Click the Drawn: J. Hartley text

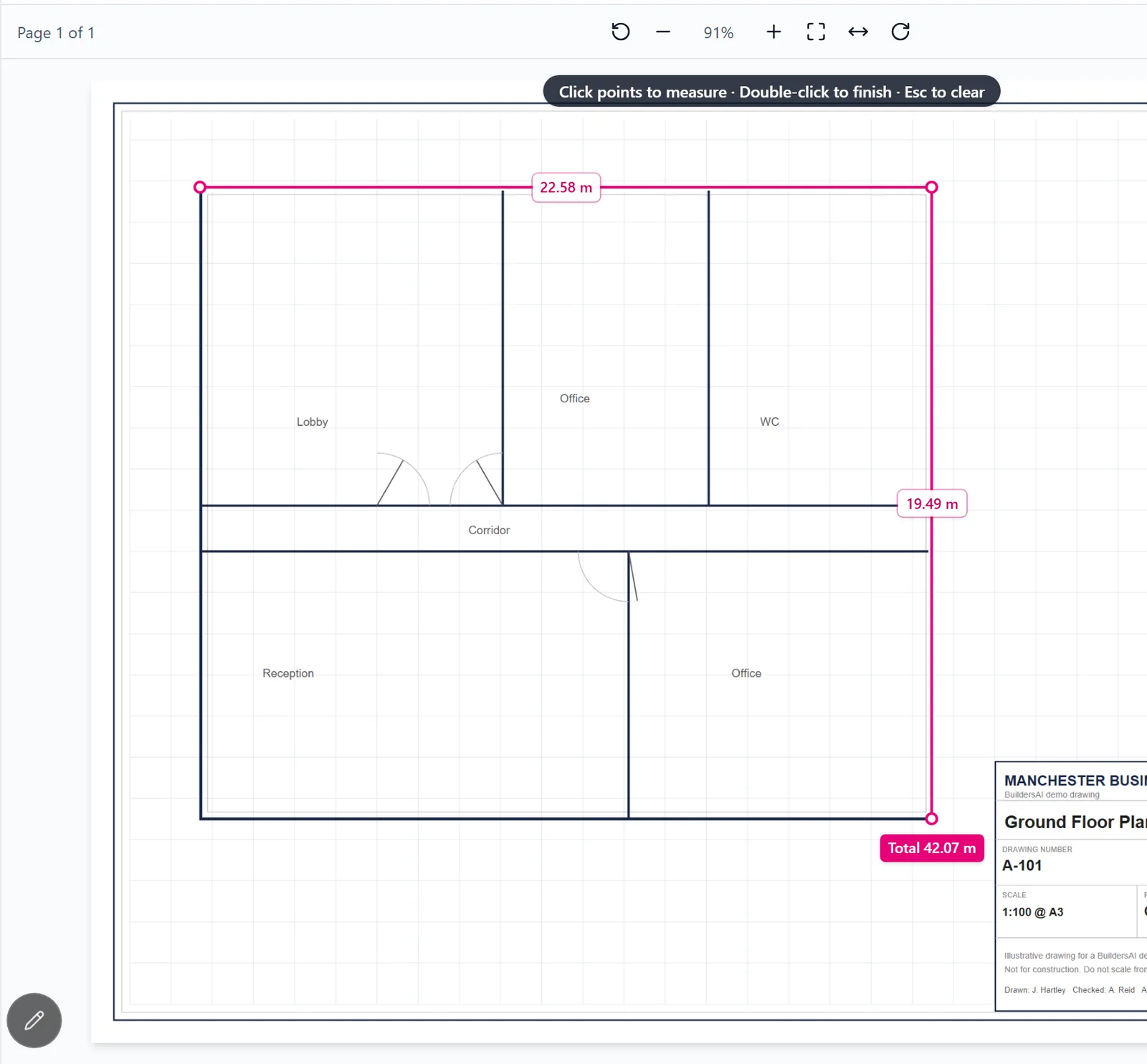(1034, 990)
